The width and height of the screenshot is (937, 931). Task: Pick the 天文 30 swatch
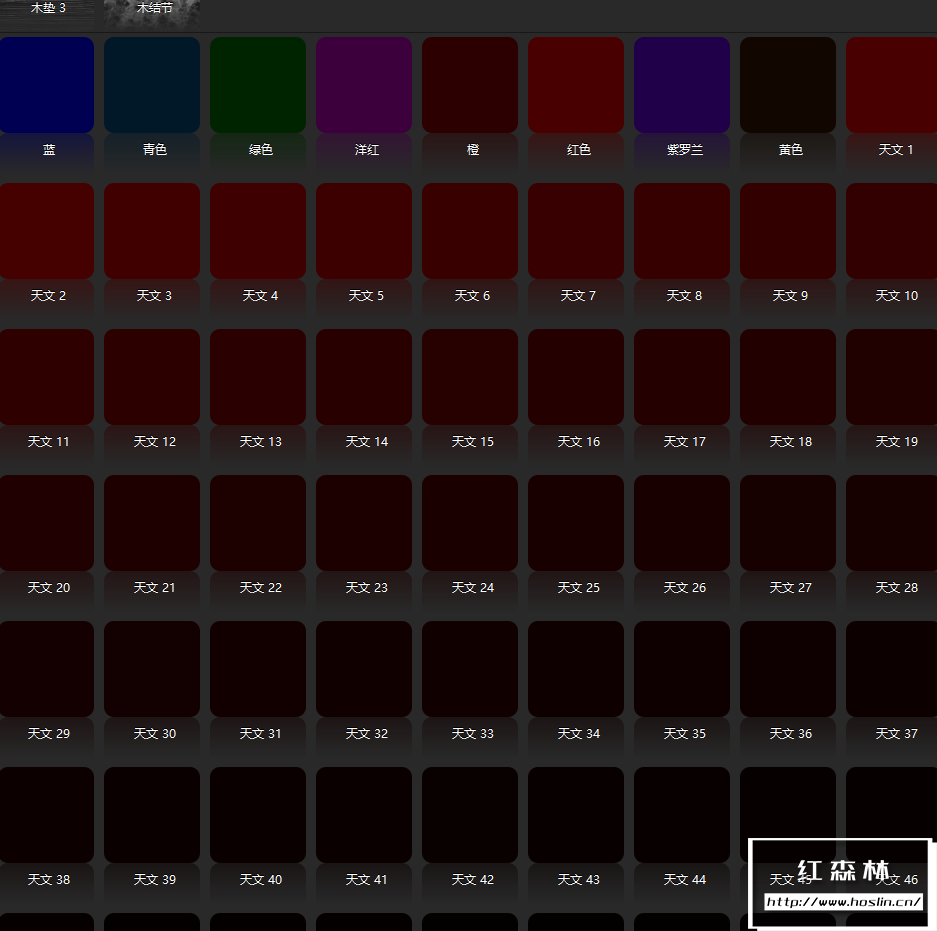(152, 669)
